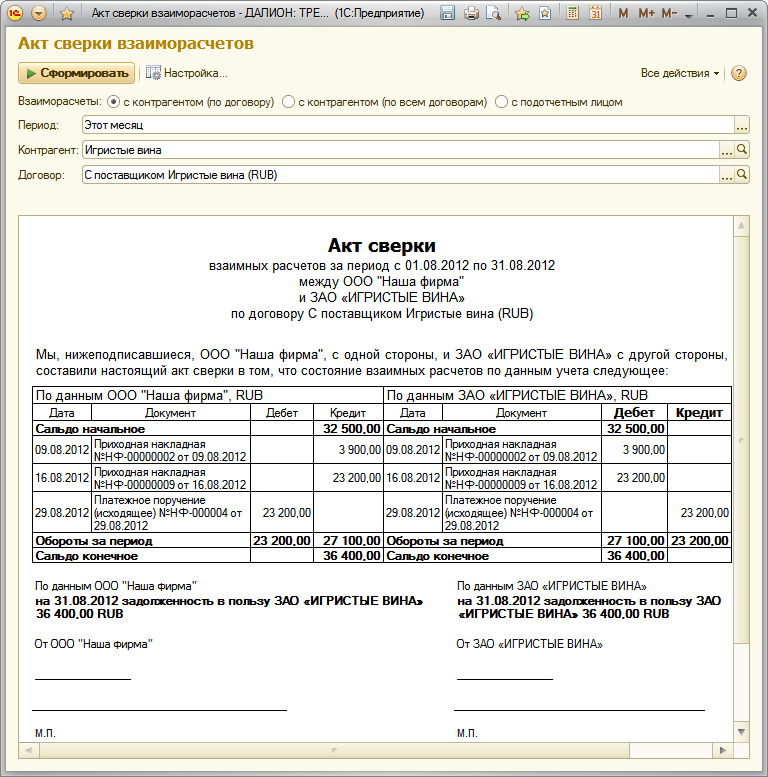Open print preview magnifier icon
Image resolution: width=768 pixels, height=777 pixels.
494,13
